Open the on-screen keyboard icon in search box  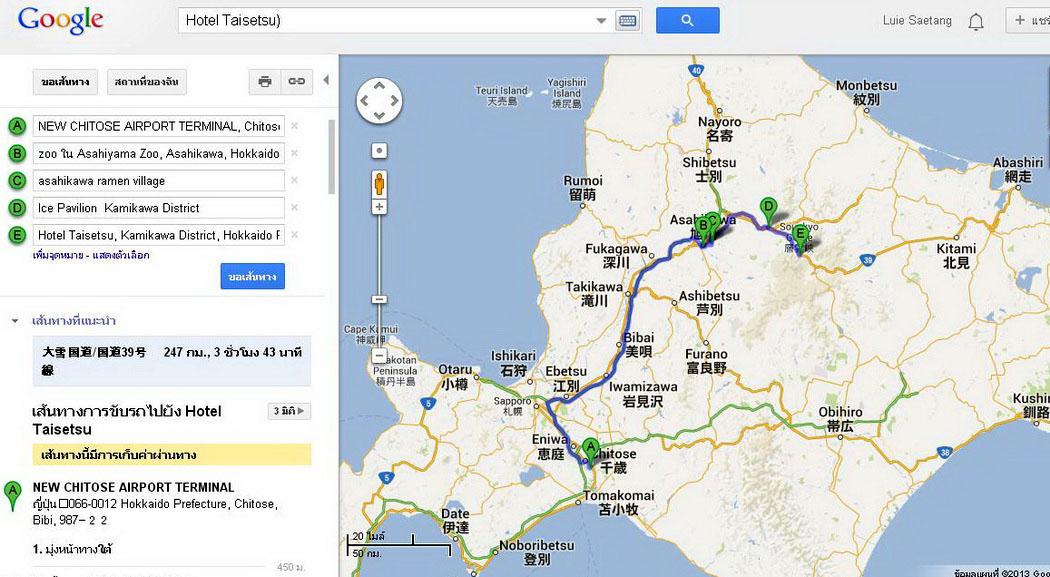pyautogui.click(x=627, y=21)
